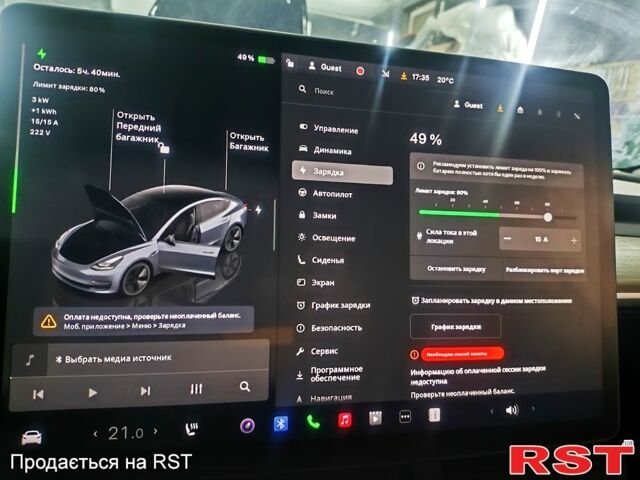Screen dimensions: 640x480
Task: Open the Bluetooth app icon
Action: 281,423
